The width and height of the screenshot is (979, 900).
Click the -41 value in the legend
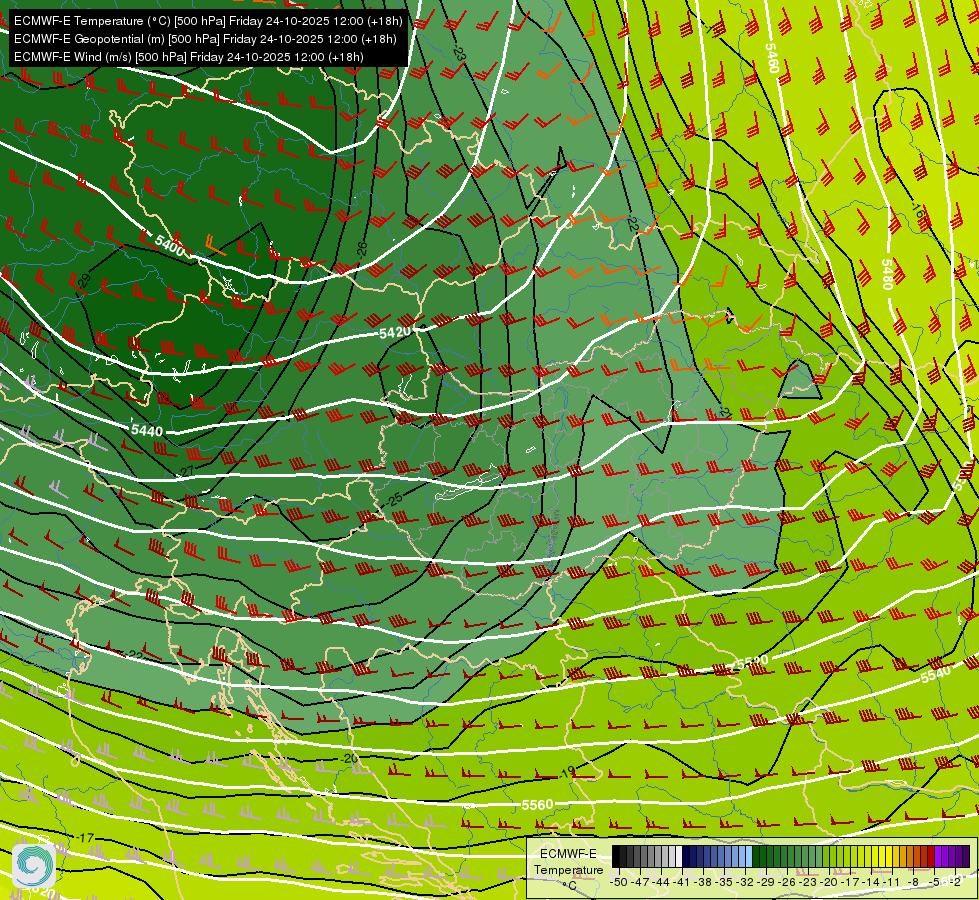(681, 882)
